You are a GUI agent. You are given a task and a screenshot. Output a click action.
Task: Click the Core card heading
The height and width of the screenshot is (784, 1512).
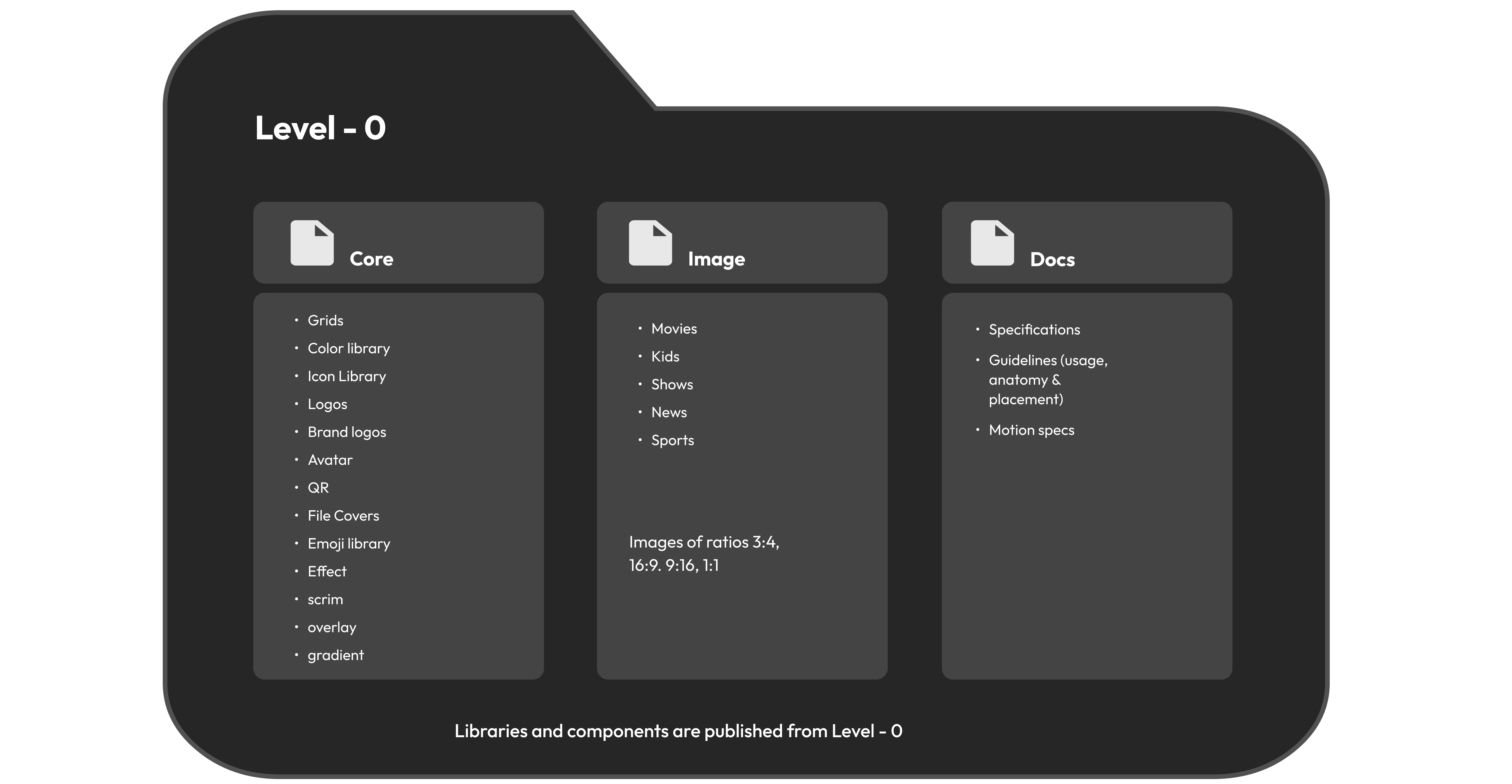coord(372,259)
